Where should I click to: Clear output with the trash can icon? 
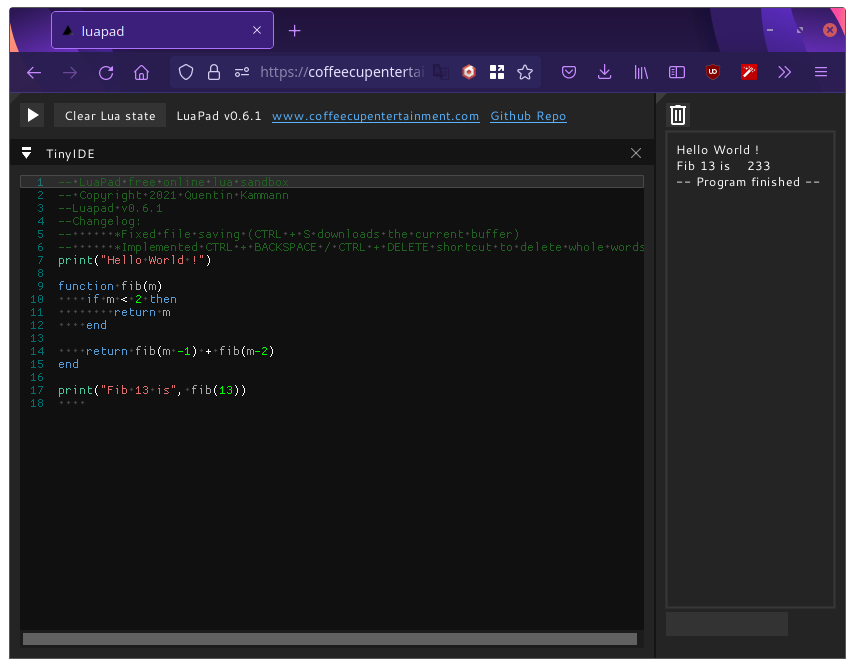click(x=678, y=115)
